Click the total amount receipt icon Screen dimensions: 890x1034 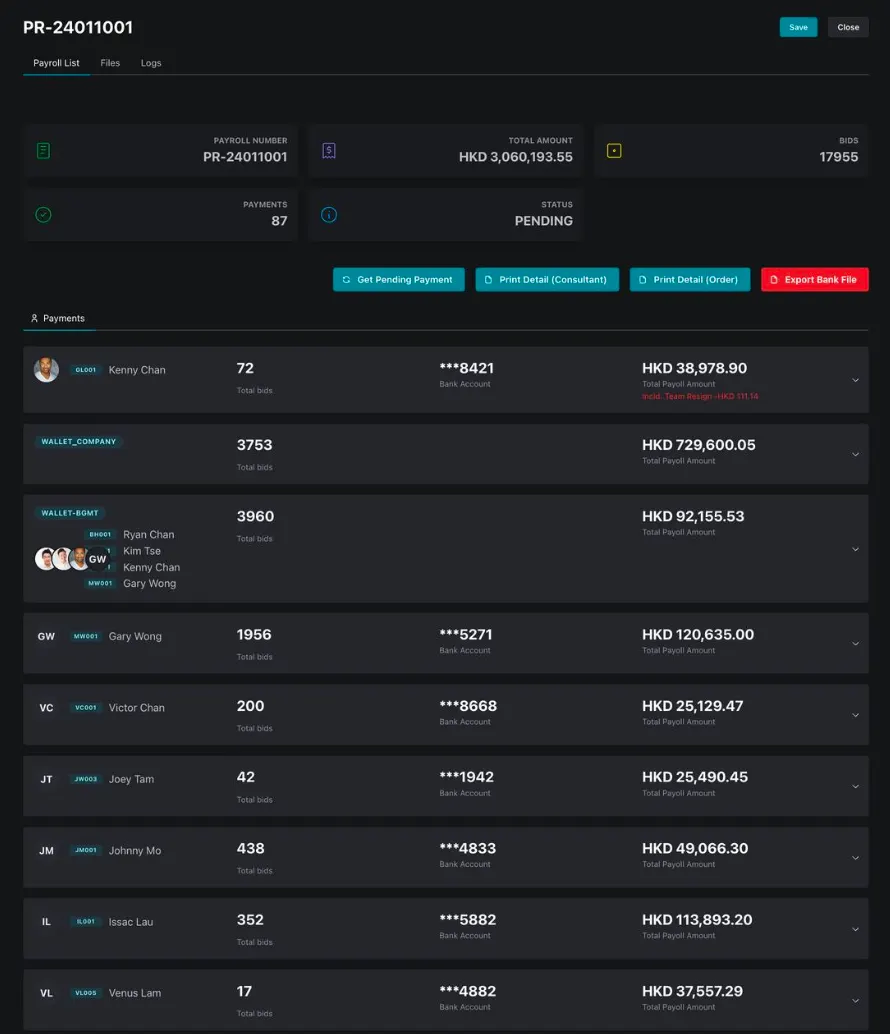pos(329,151)
